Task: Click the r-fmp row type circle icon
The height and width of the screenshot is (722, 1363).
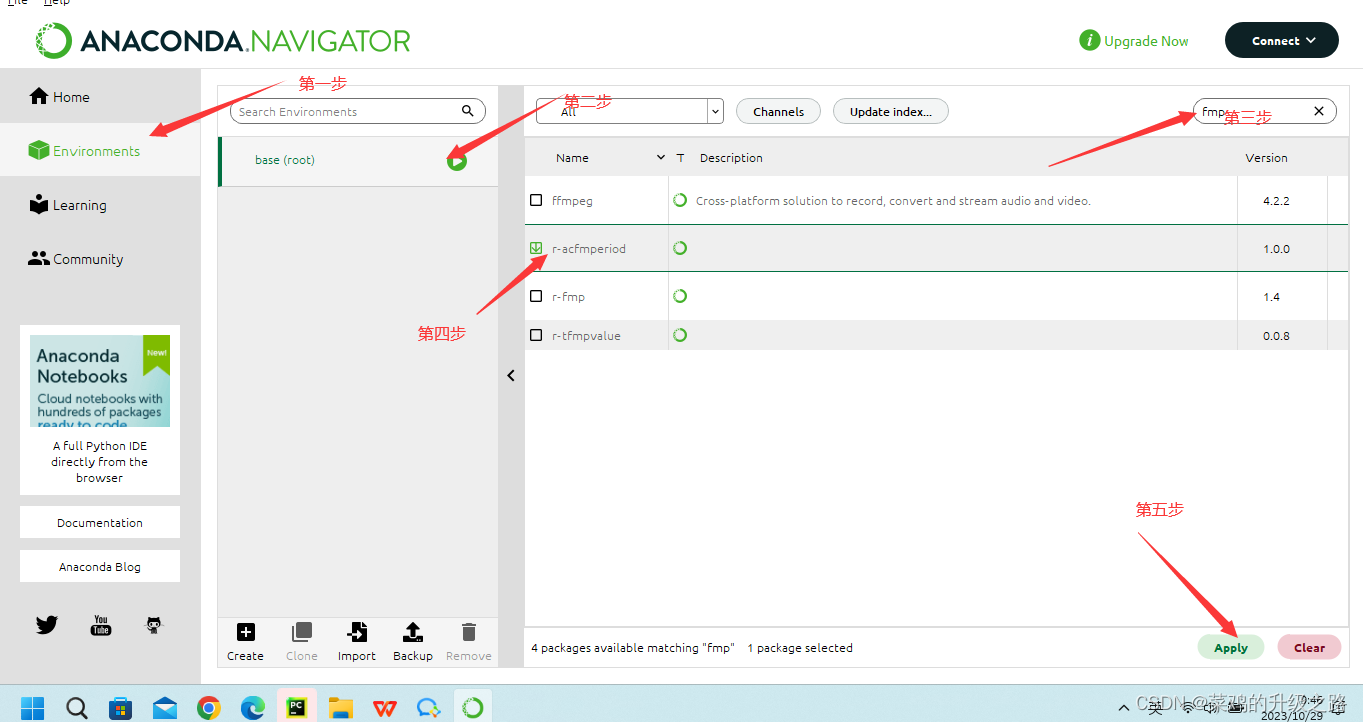Action: coord(680,296)
